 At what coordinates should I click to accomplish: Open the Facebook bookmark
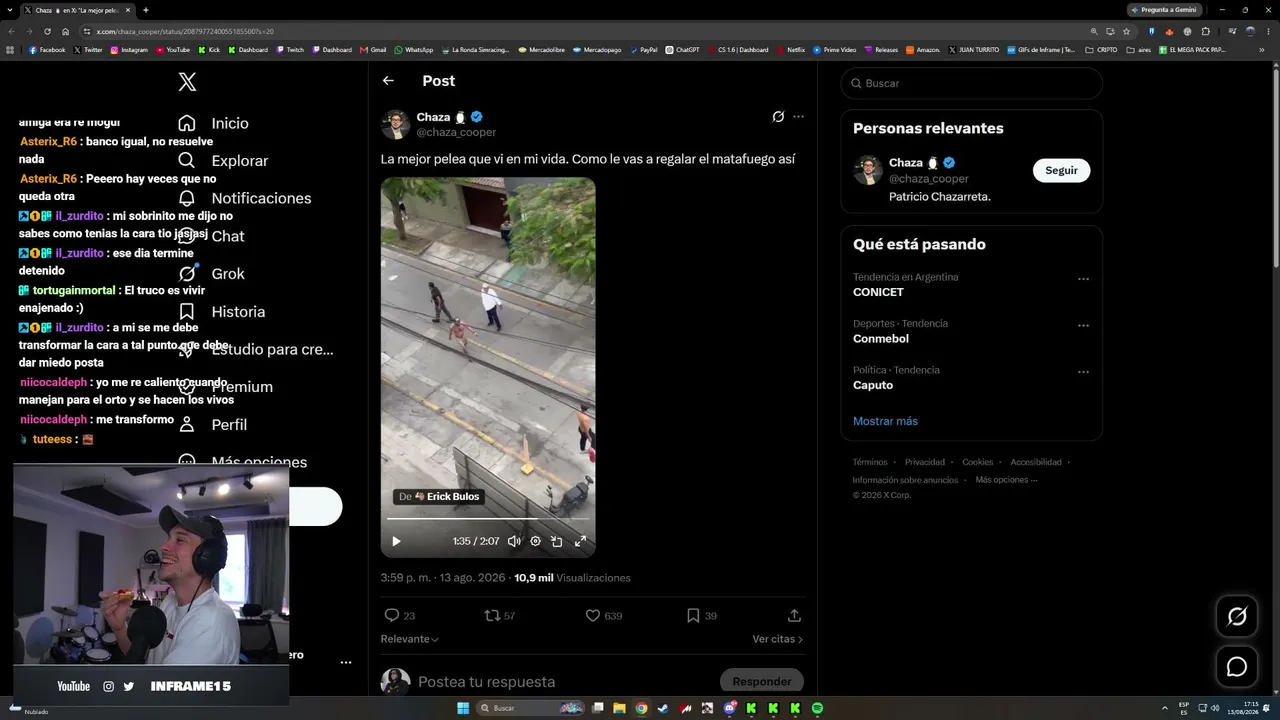(47, 50)
